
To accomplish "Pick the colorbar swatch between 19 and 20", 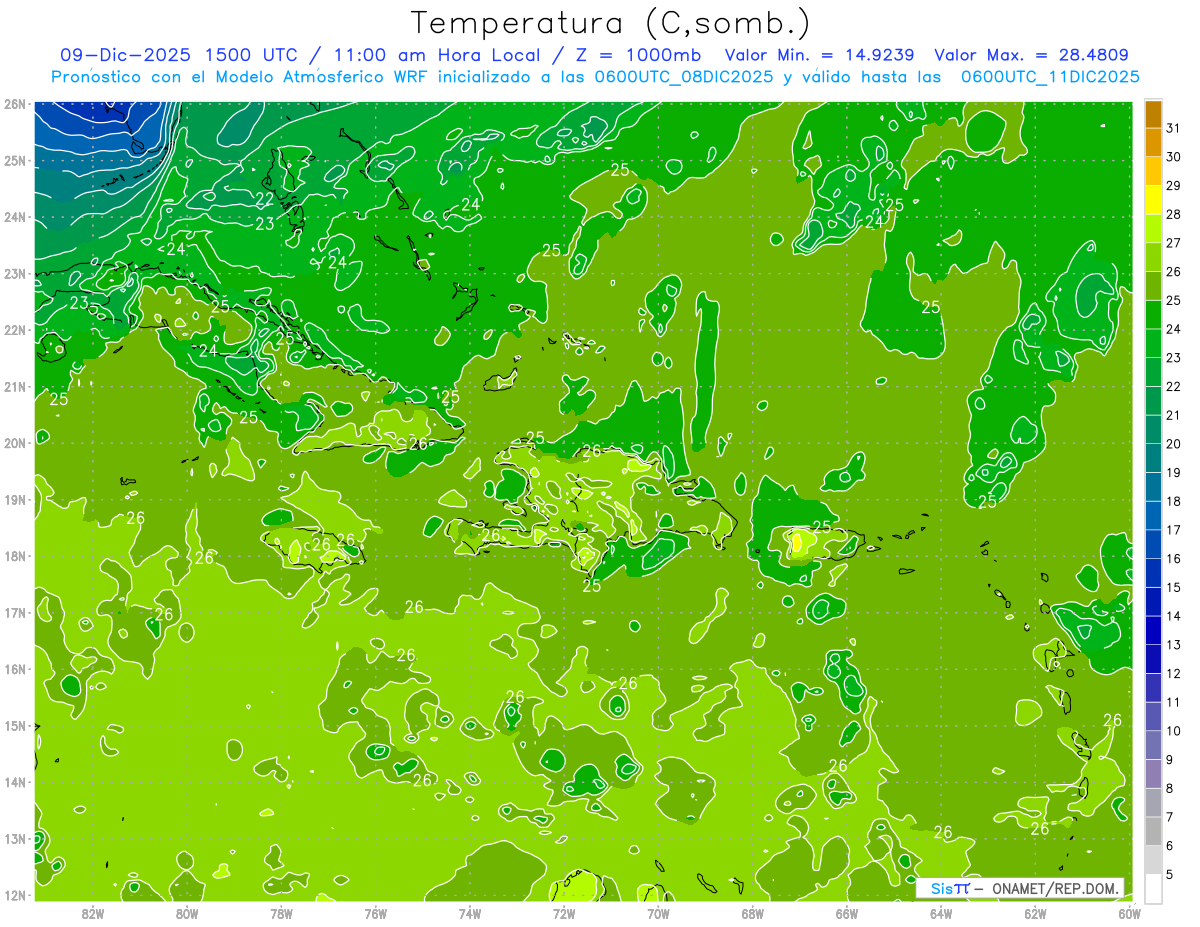I will 1153,458.
